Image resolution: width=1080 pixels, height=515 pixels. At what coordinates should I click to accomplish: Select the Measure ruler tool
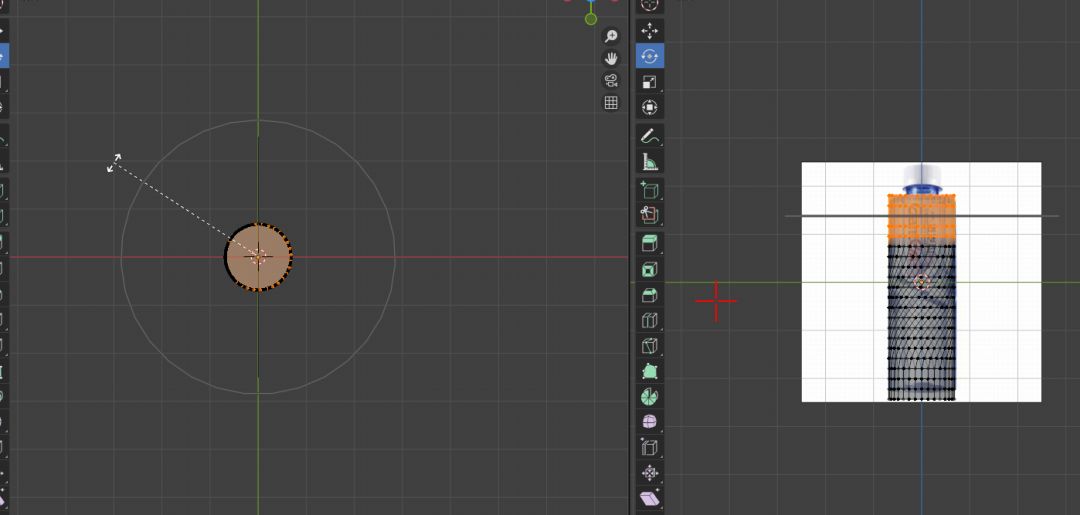[x=650, y=162]
